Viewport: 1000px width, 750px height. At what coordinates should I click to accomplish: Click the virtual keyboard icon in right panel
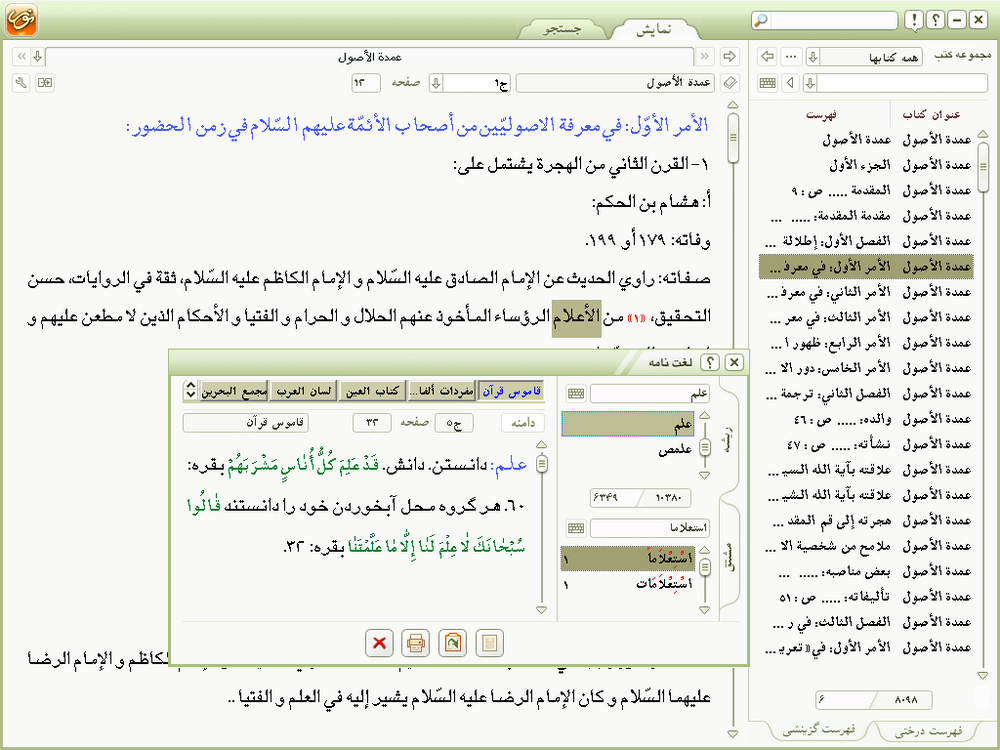(x=768, y=82)
